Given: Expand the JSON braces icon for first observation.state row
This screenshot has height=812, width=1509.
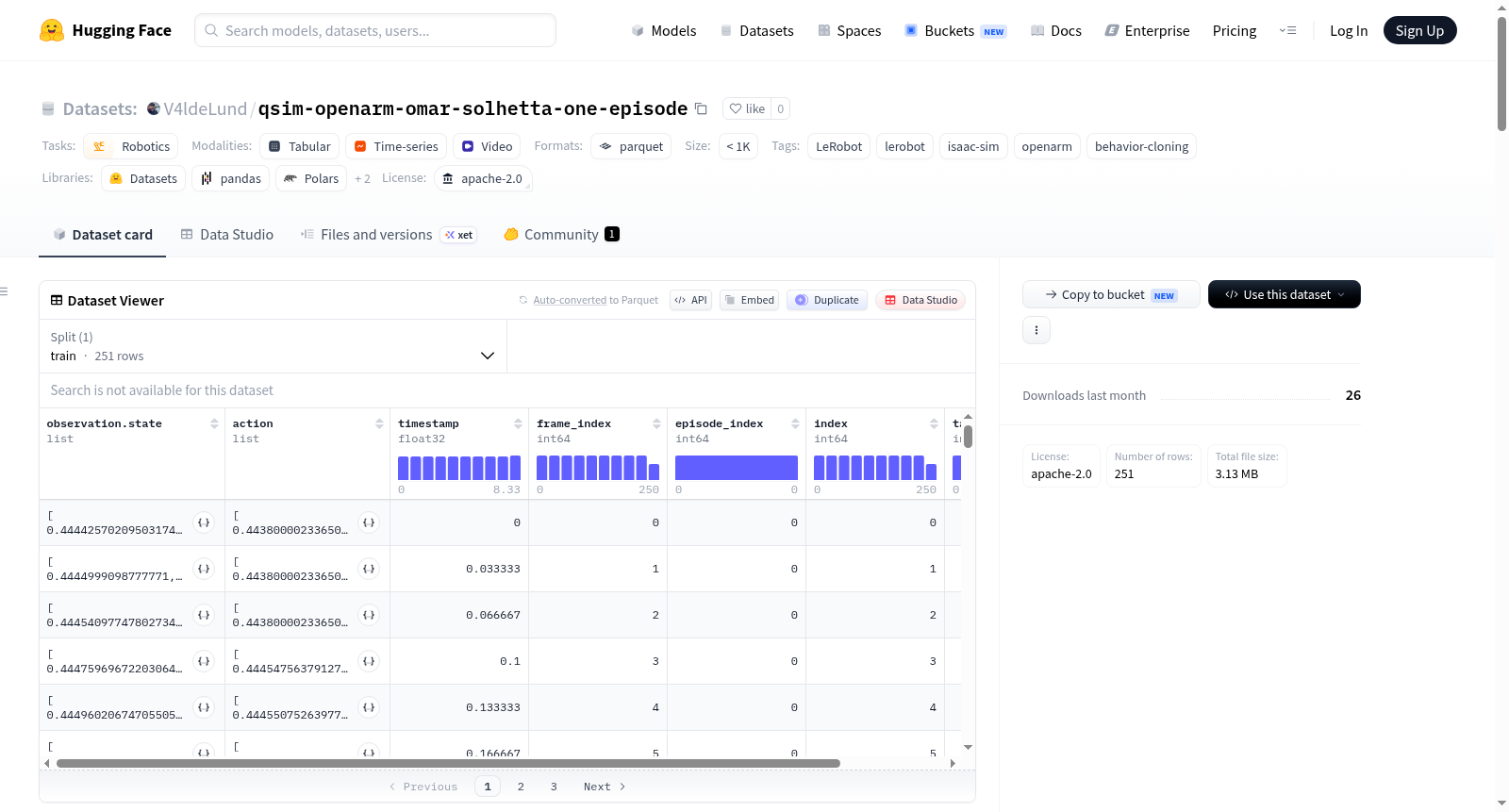Looking at the screenshot, I should click(x=204, y=522).
